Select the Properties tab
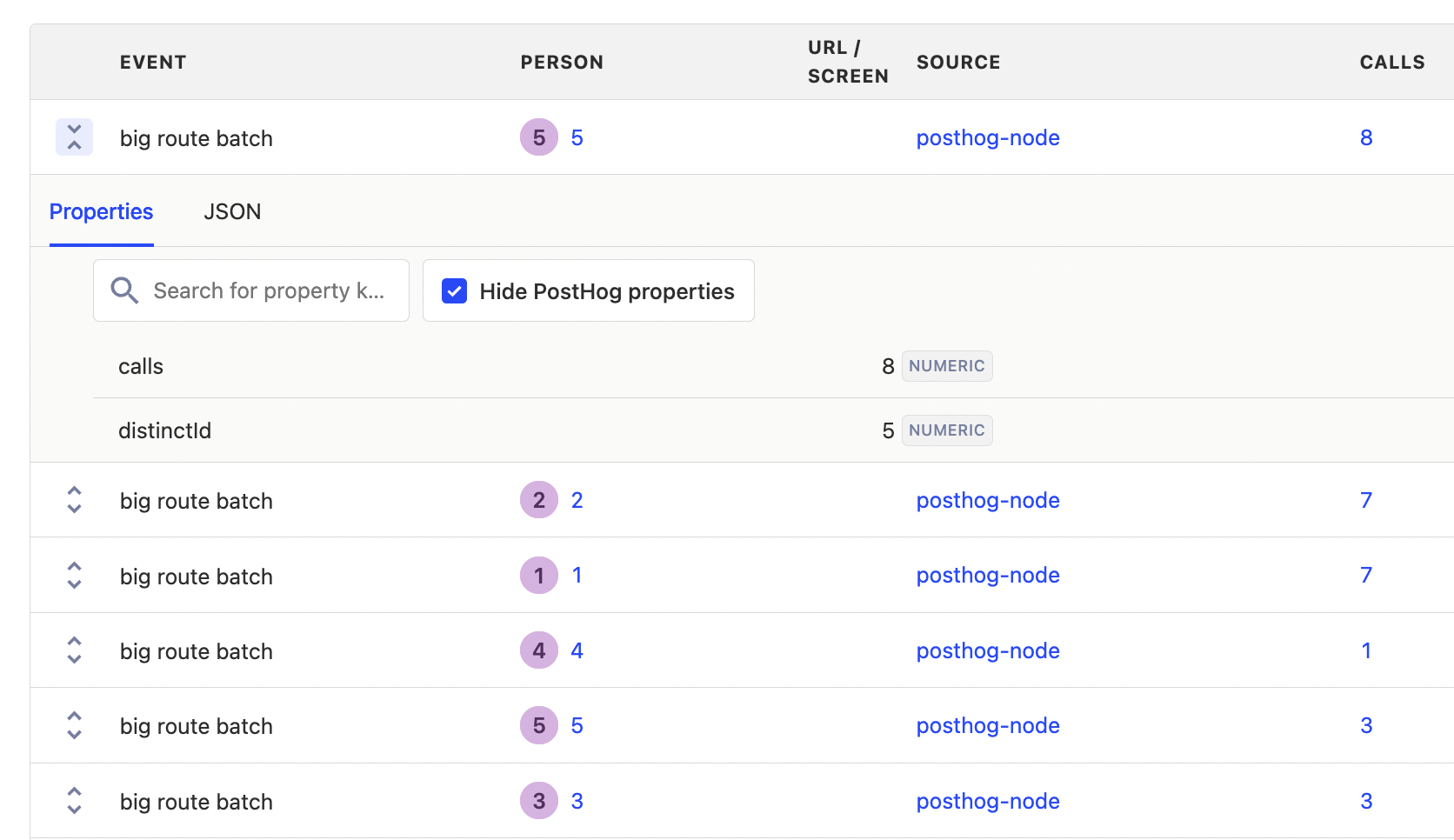1454x840 pixels. 101,212
